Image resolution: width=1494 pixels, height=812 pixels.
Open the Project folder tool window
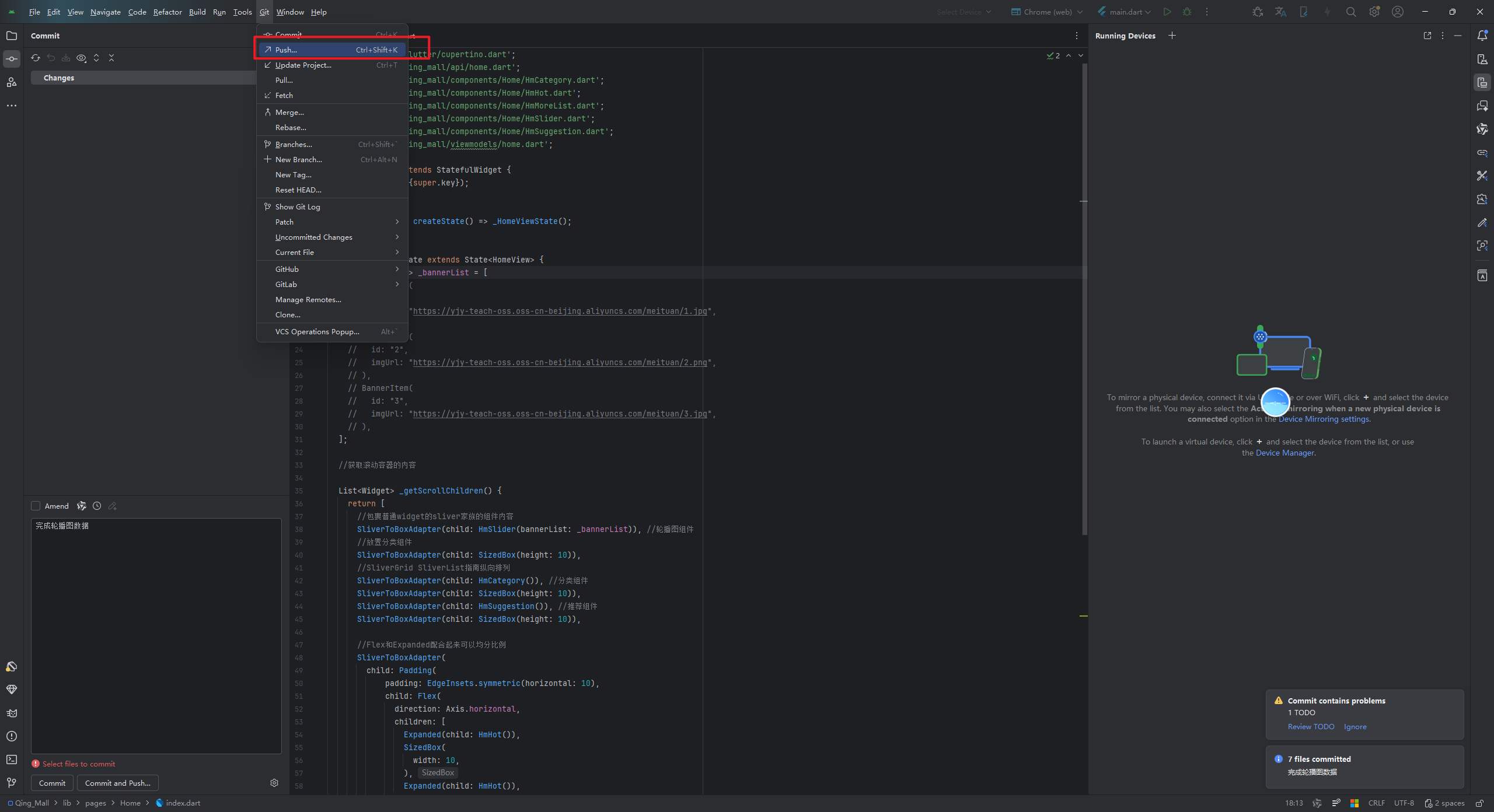[x=12, y=36]
